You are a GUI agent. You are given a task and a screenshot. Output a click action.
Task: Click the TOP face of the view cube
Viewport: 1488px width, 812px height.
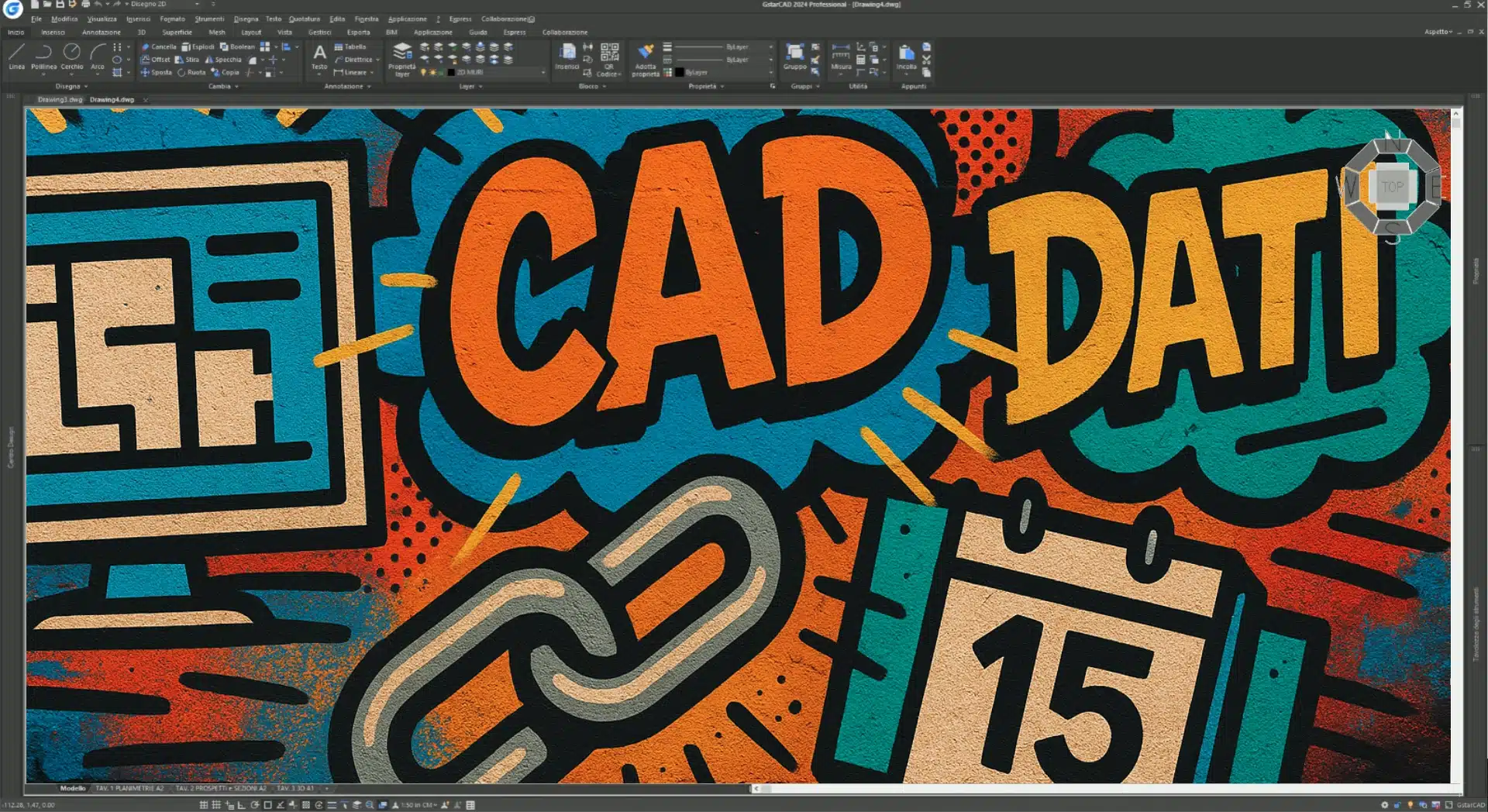click(1392, 187)
